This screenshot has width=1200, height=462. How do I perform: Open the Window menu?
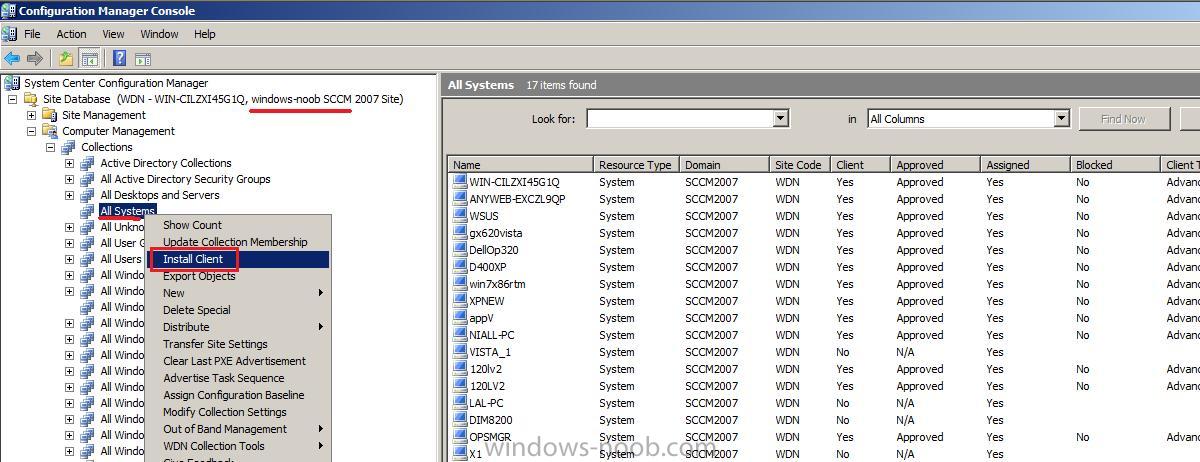[x=159, y=34]
